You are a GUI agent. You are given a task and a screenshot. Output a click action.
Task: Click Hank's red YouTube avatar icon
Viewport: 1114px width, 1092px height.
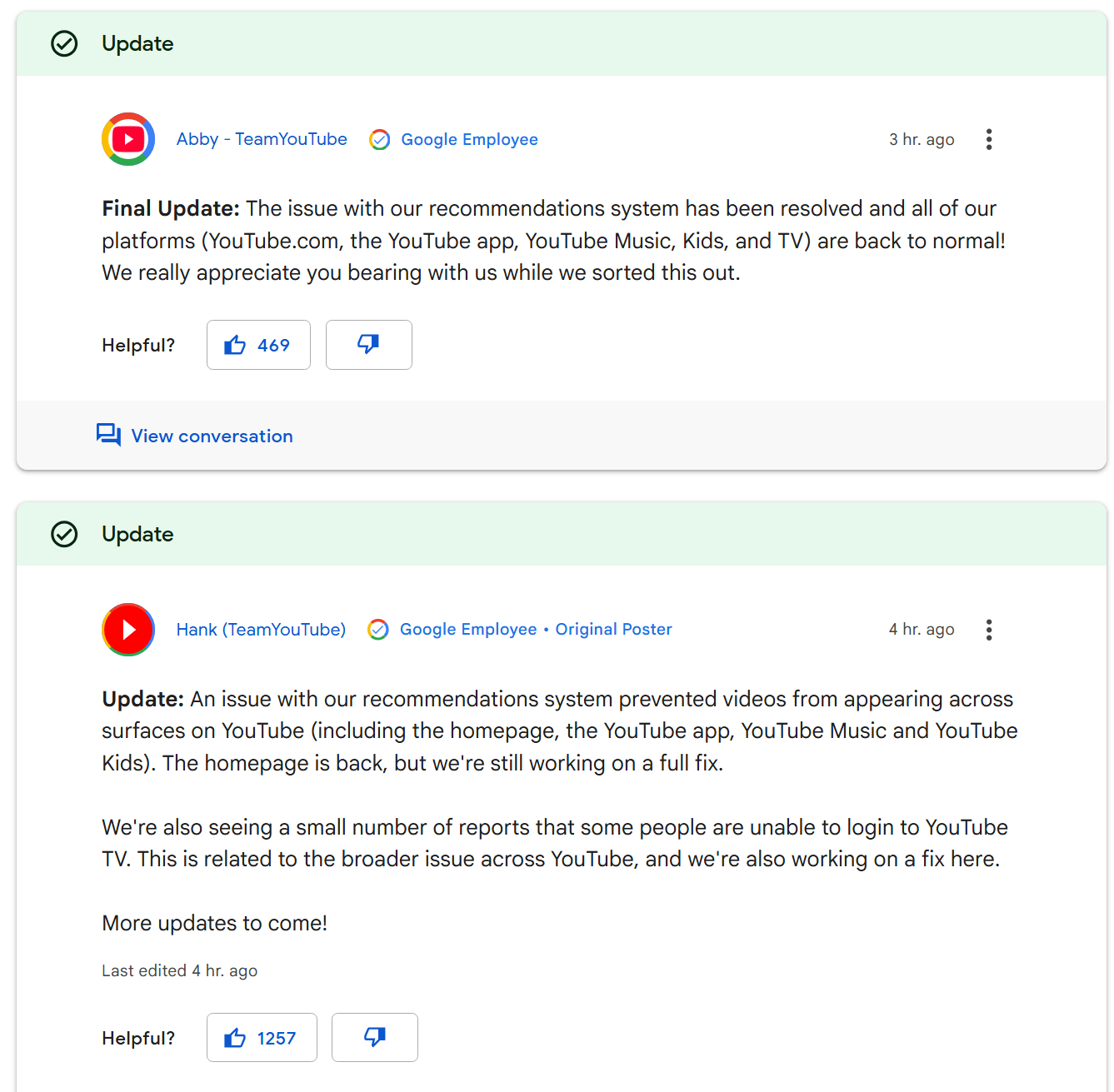coord(128,630)
